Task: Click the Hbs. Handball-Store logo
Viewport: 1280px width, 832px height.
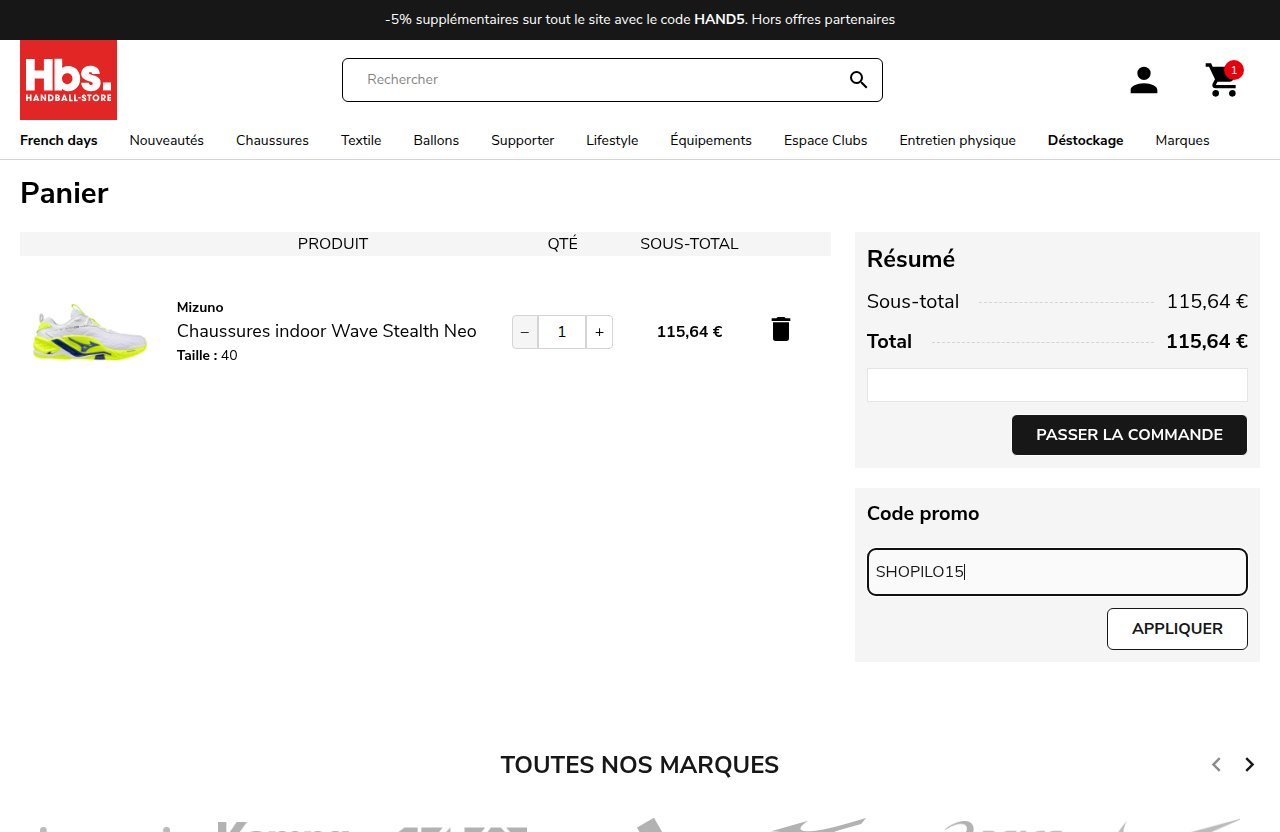Action: click(x=68, y=80)
